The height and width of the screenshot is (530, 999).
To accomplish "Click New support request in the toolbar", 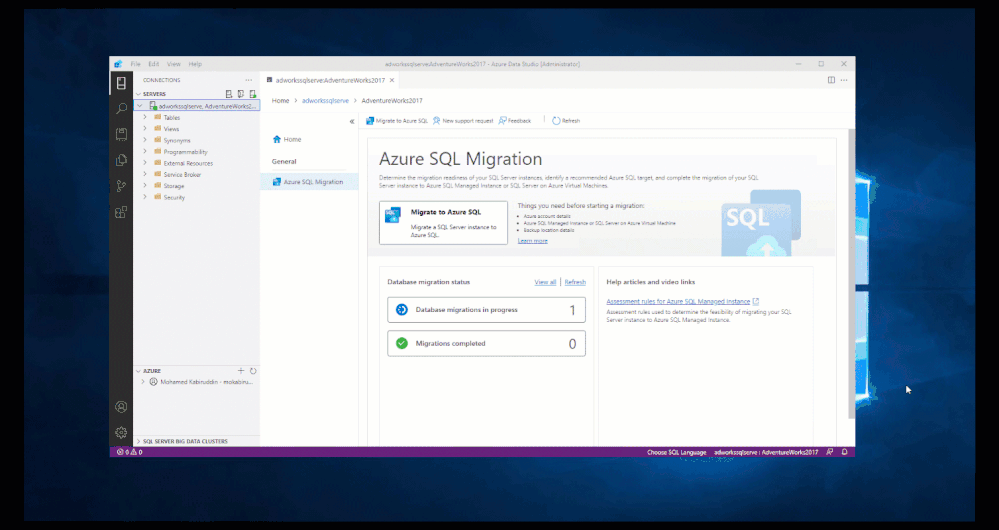I will (x=463, y=120).
